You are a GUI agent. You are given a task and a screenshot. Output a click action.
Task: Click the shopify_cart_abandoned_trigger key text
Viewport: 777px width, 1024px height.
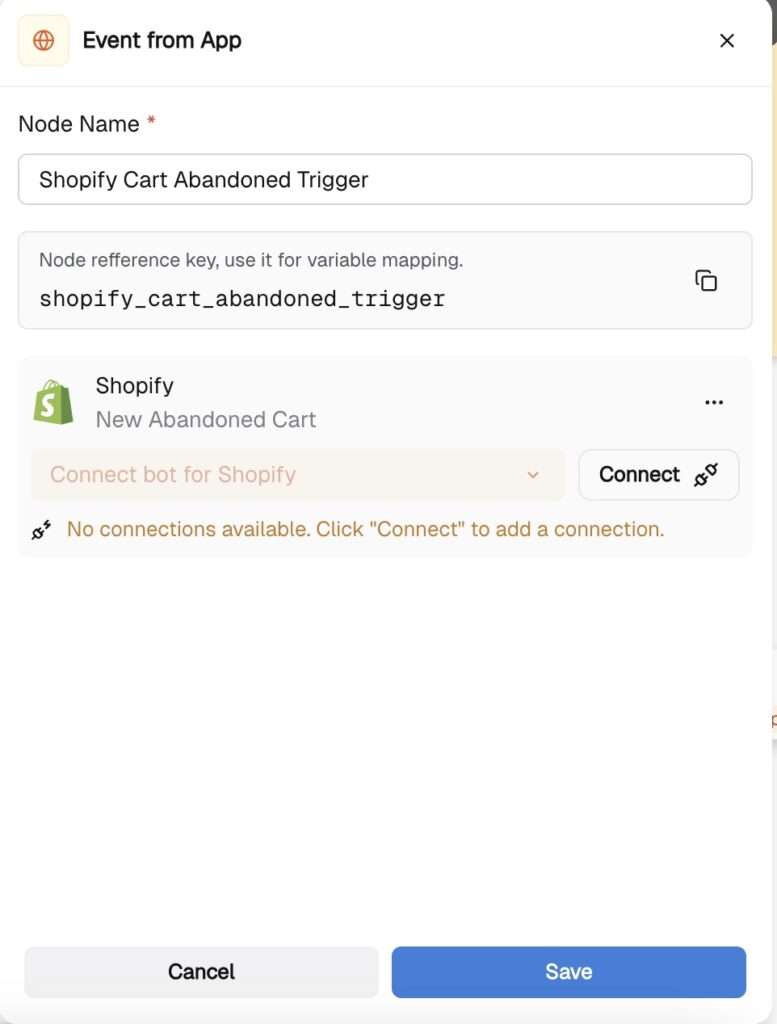[x=242, y=298]
